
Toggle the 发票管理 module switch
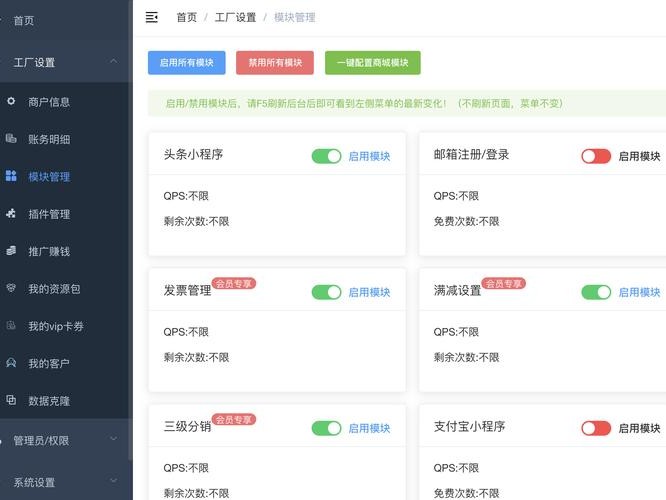(326, 292)
